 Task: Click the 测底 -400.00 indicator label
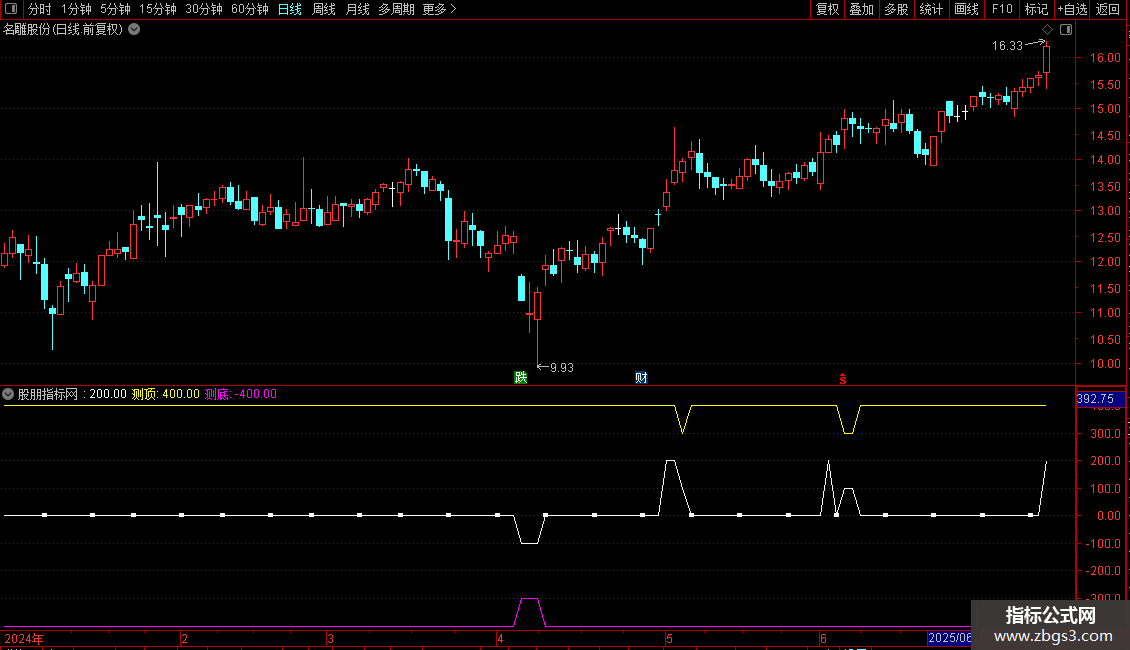click(x=241, y=394)
